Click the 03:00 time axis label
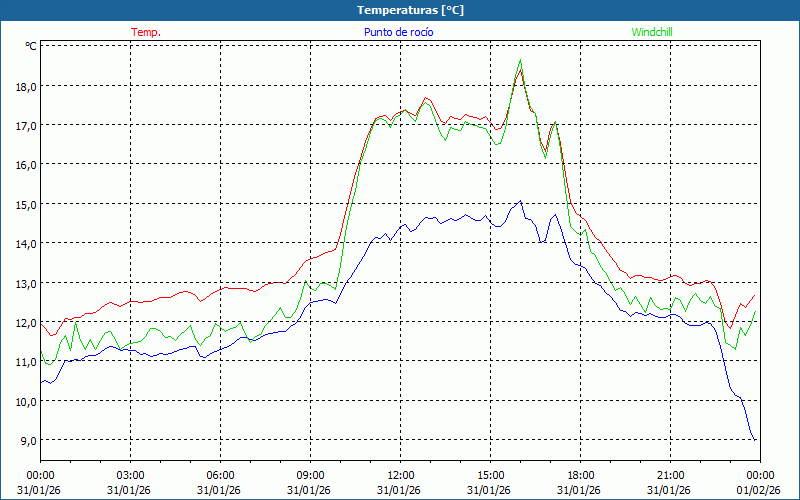The height and width of the screenshot is (500, 800). (131, 475)
